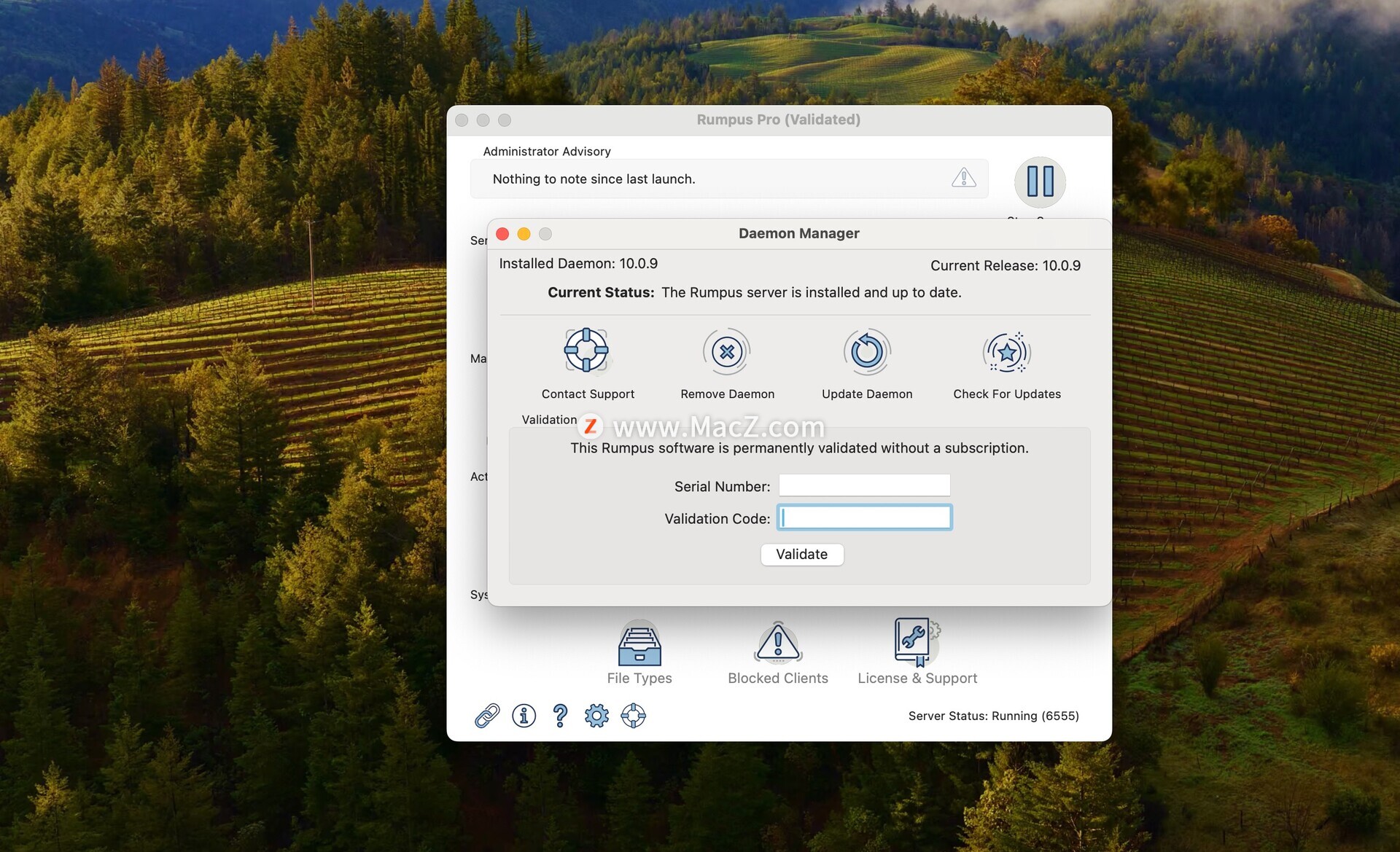Click the Contact Support lifebuoy icon

pos(586,351)
